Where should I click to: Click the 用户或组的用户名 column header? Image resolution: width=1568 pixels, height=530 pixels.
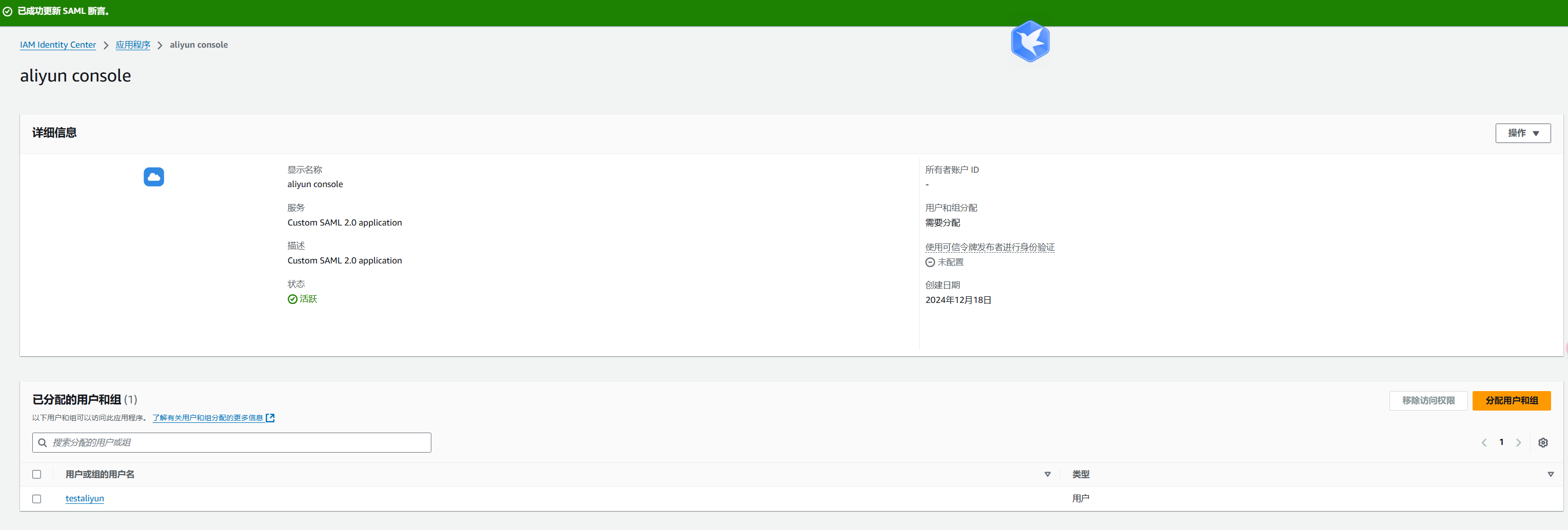(100, 474)
